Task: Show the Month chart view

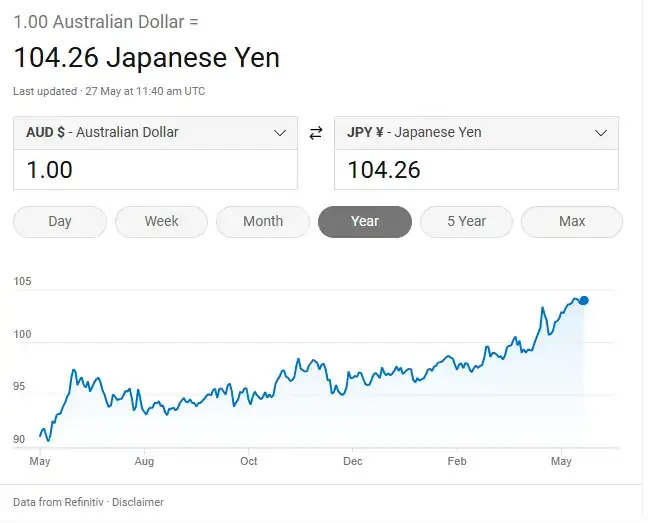Action: (263, 222)
